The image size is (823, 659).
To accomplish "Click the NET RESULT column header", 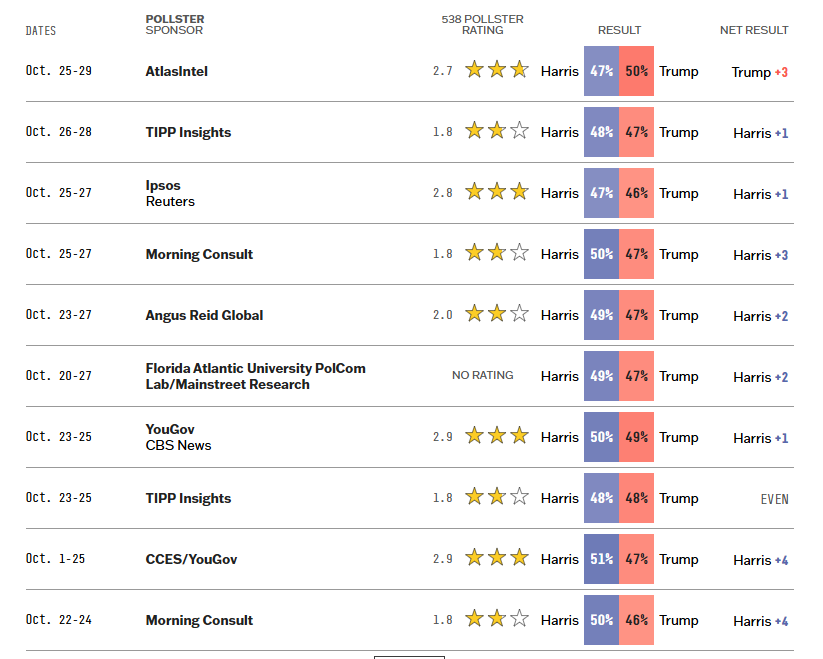I will (754, 30).
